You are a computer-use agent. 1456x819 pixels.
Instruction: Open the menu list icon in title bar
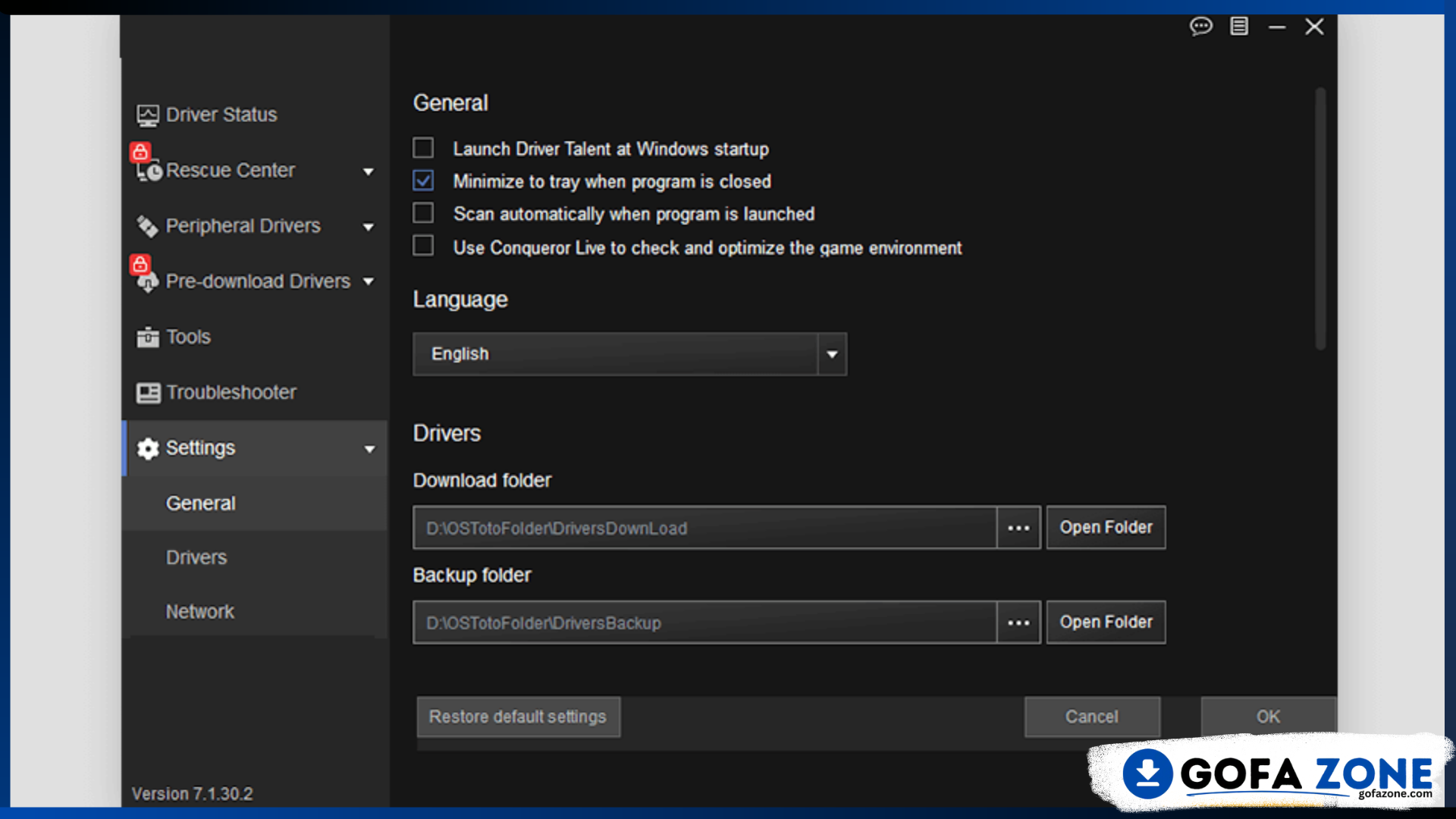1239,27
